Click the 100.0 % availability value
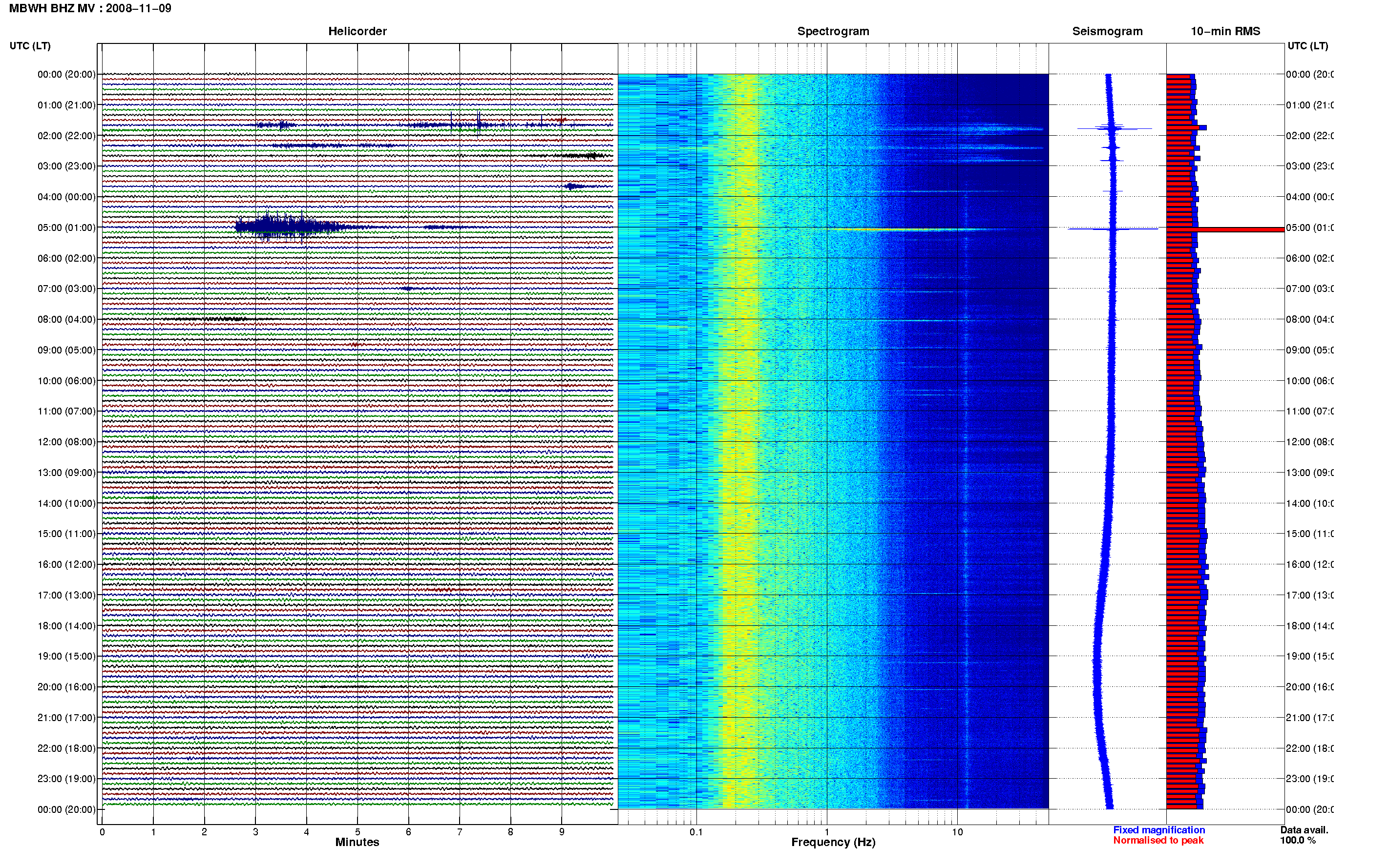The height and width of the screenshot is (868, 1389). [1297, 841]
